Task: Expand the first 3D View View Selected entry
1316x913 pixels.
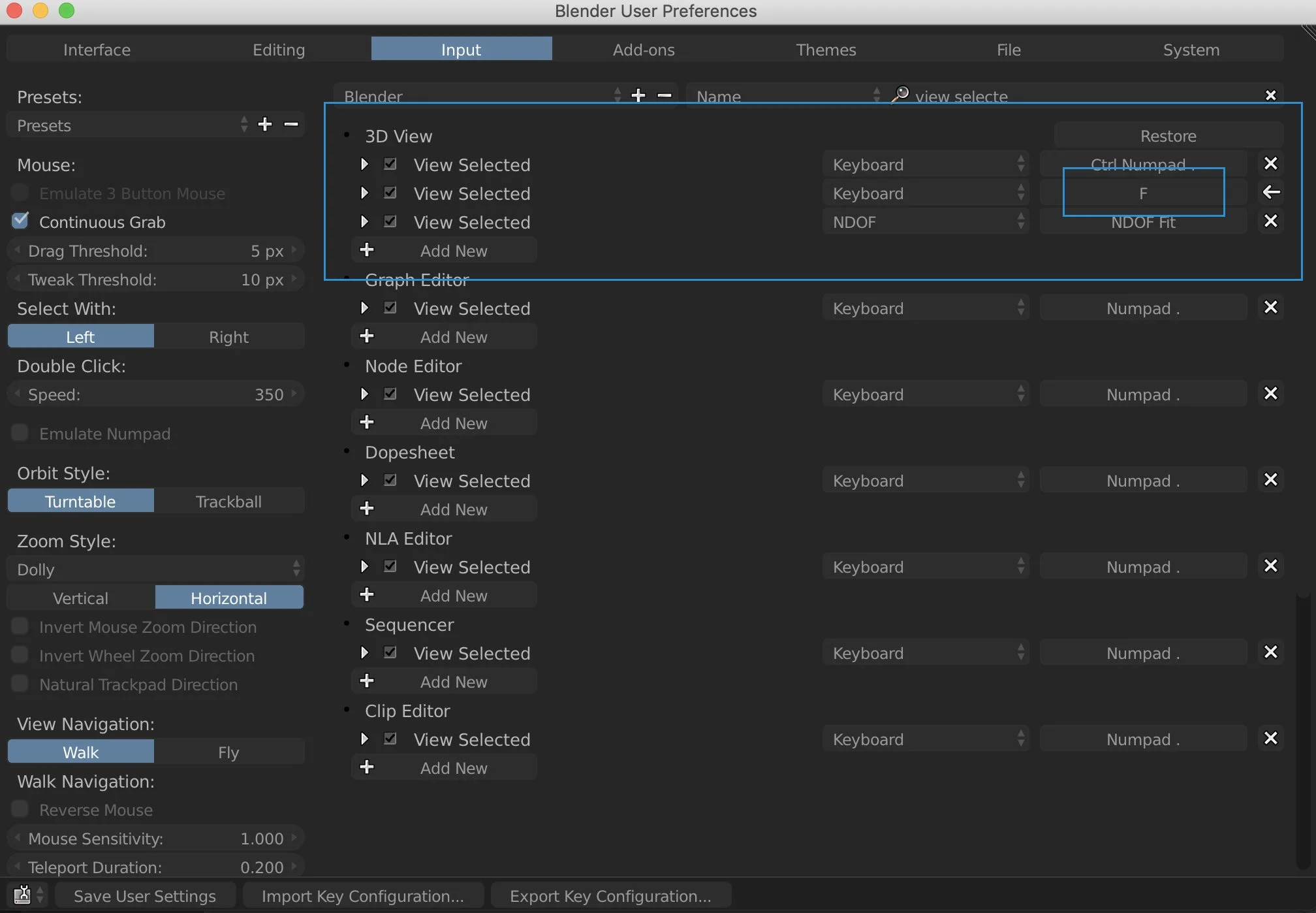Action: click(x=364, y=164)
